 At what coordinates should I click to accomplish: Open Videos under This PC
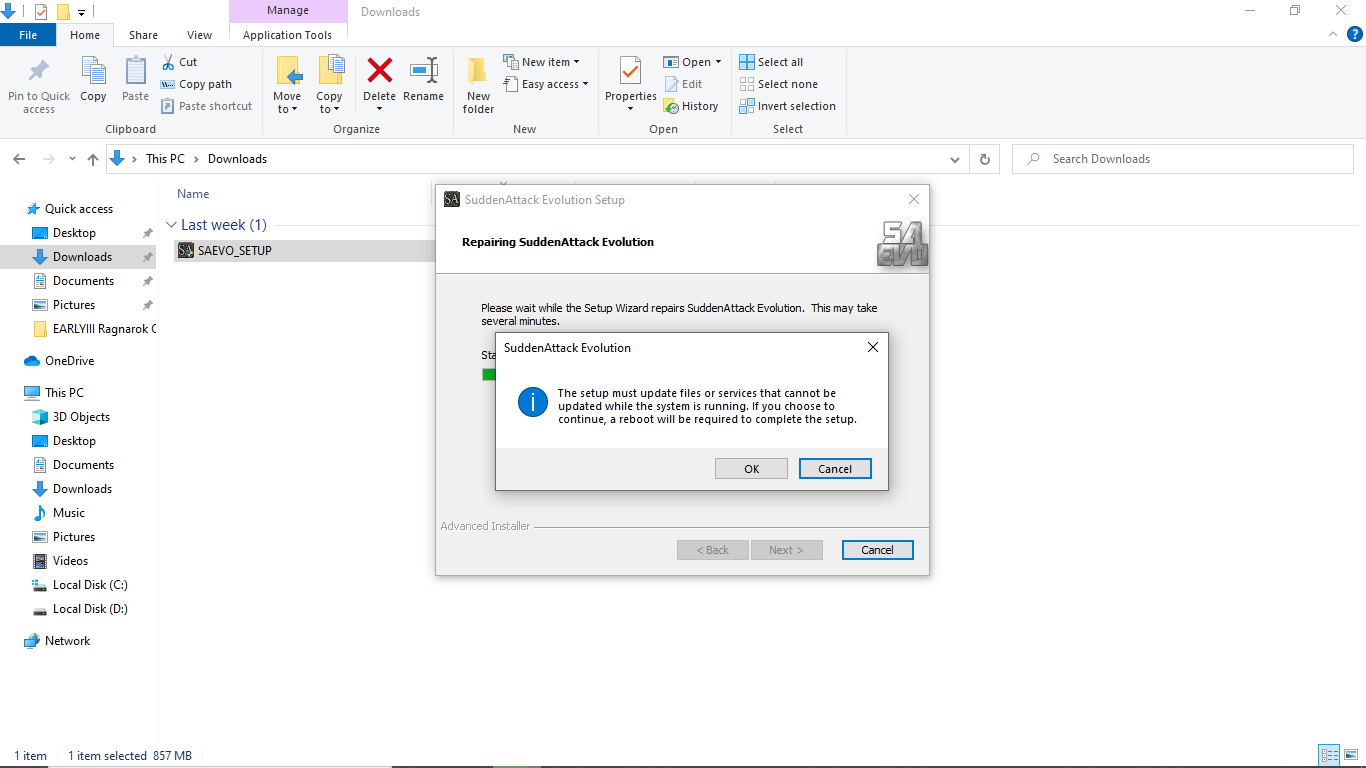(70, 561)
